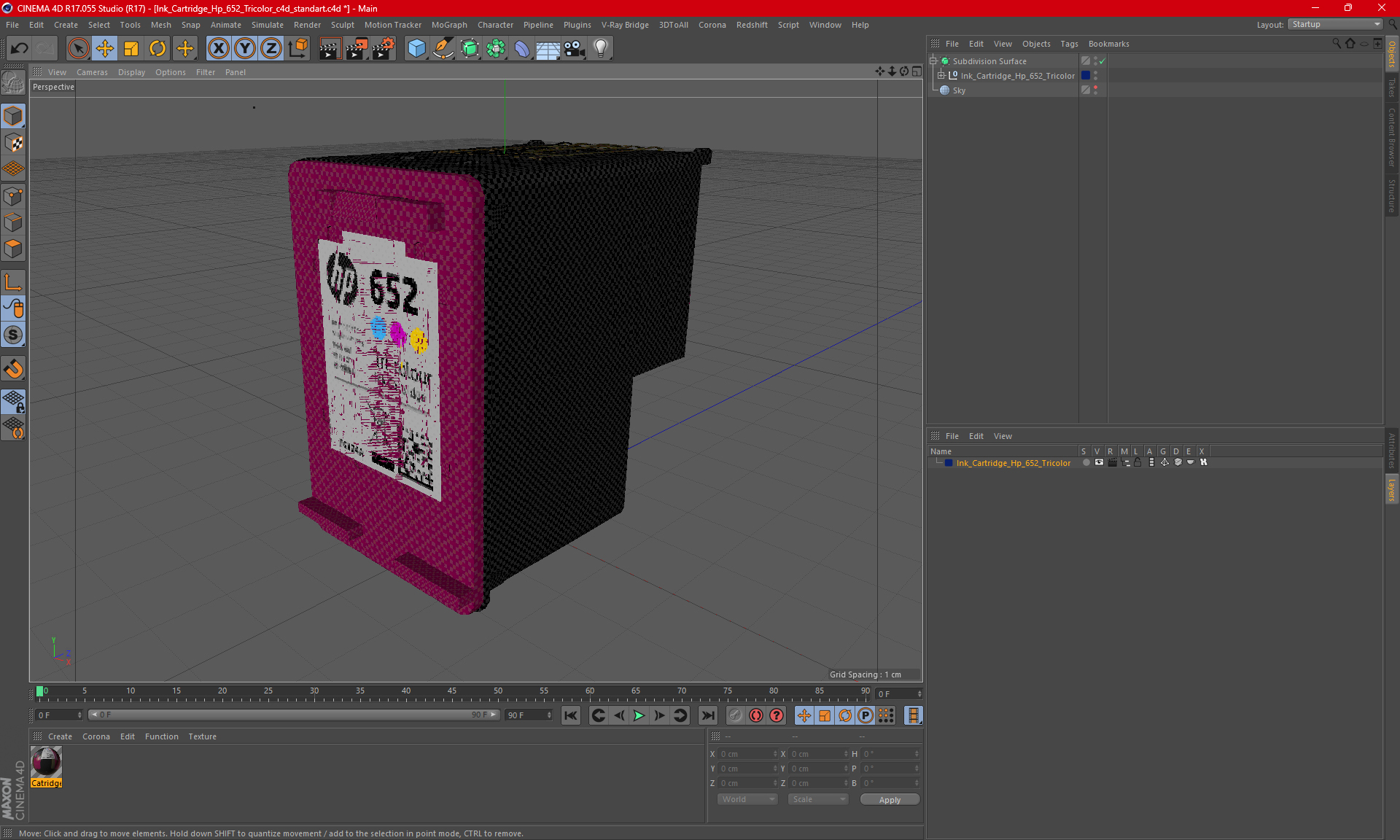Open Object Manager Tags menu
The width and height of the screenshot is (1400, 840).
[1069, 44]
